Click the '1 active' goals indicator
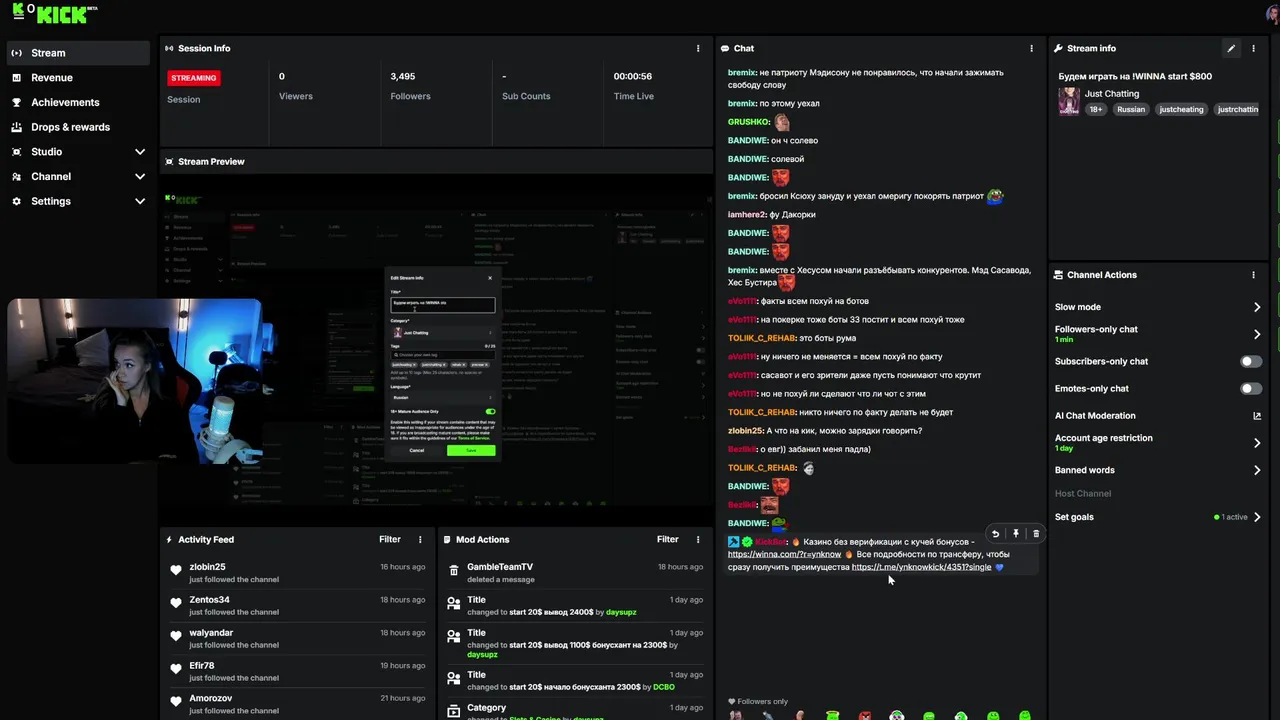Image resolution: width=1280 pixels, height=720 pixels. (1231, 517)
